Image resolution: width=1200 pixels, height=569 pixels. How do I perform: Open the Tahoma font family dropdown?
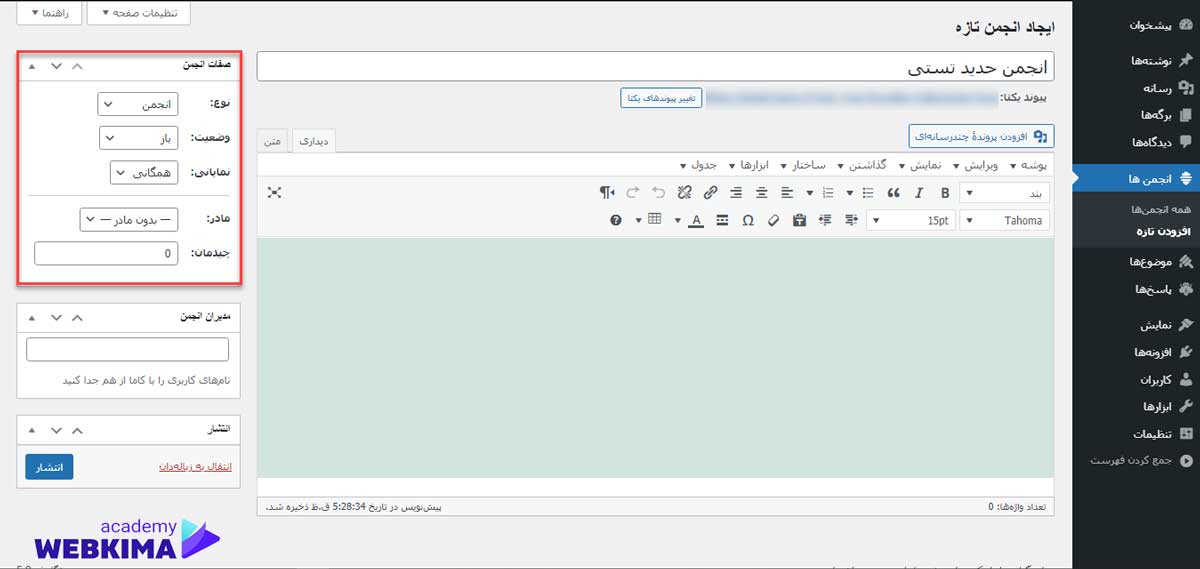[1005, 220]
